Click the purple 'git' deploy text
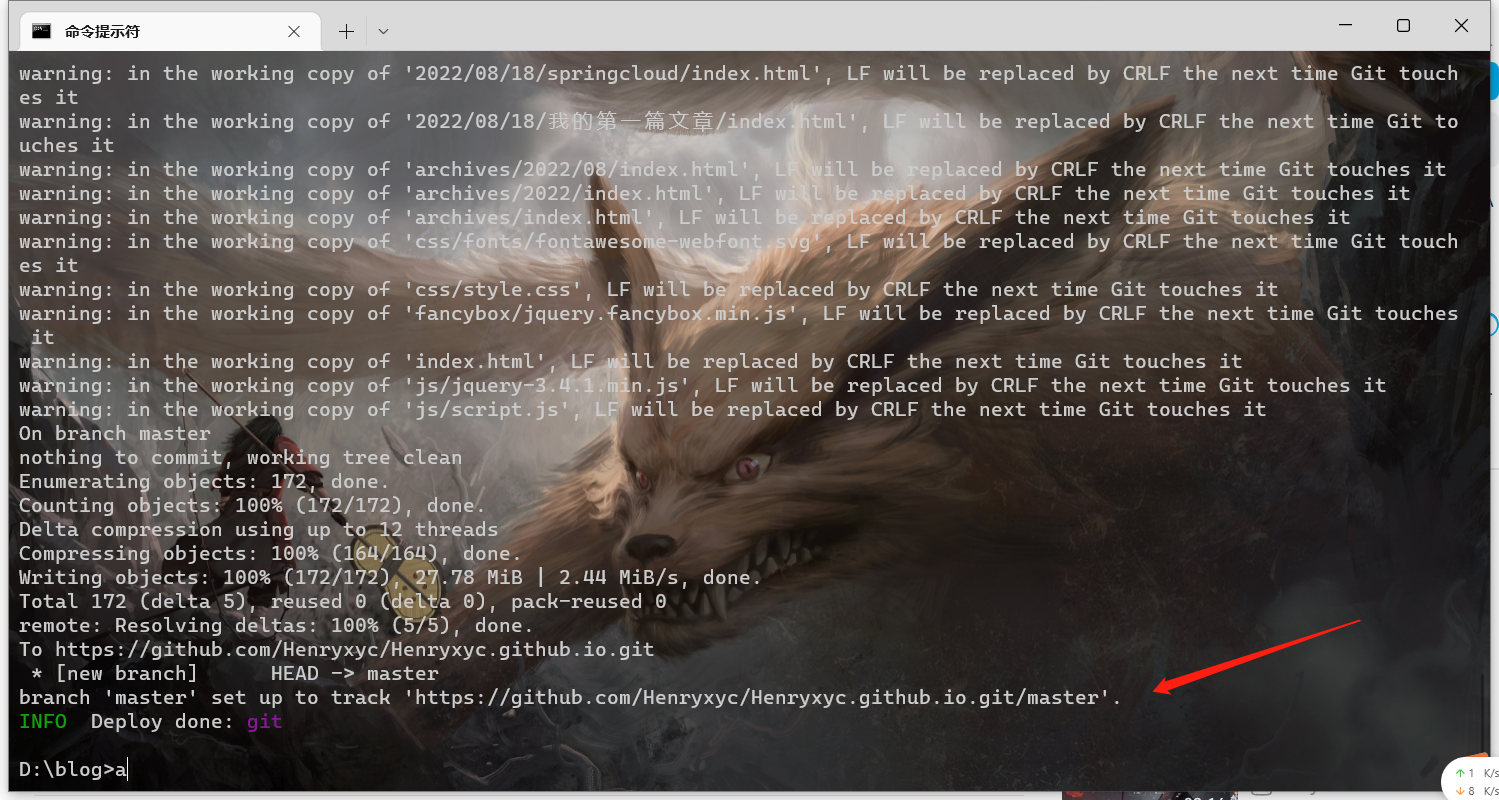The width and height of the screenshot is (1499, 800). (x=265, y=721)
